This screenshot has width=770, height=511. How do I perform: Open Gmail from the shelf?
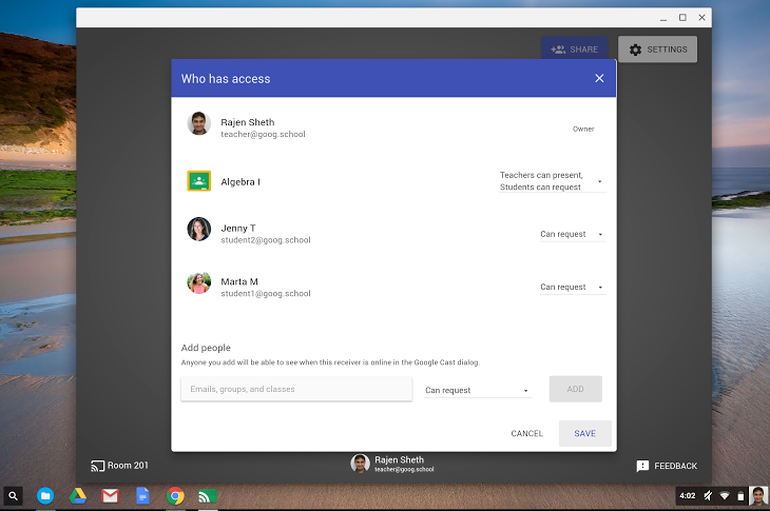(x=110, y=496)
